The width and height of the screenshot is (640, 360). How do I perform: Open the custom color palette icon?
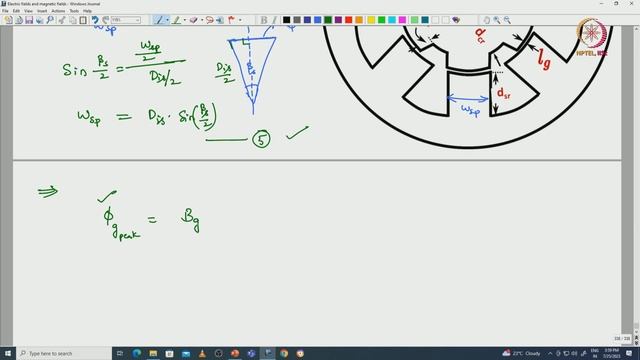click(x=456, y=20)
